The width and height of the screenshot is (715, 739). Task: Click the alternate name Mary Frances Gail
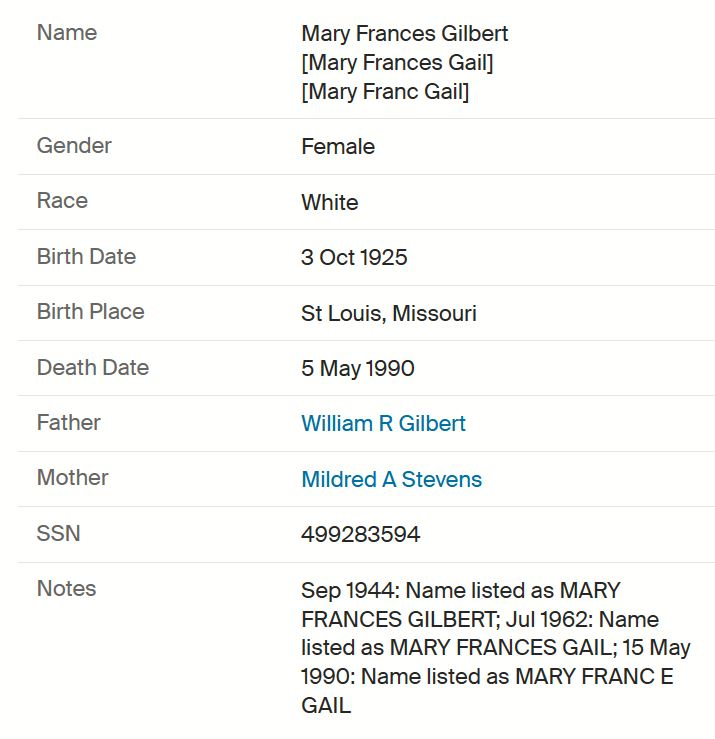tap(397, 63)
